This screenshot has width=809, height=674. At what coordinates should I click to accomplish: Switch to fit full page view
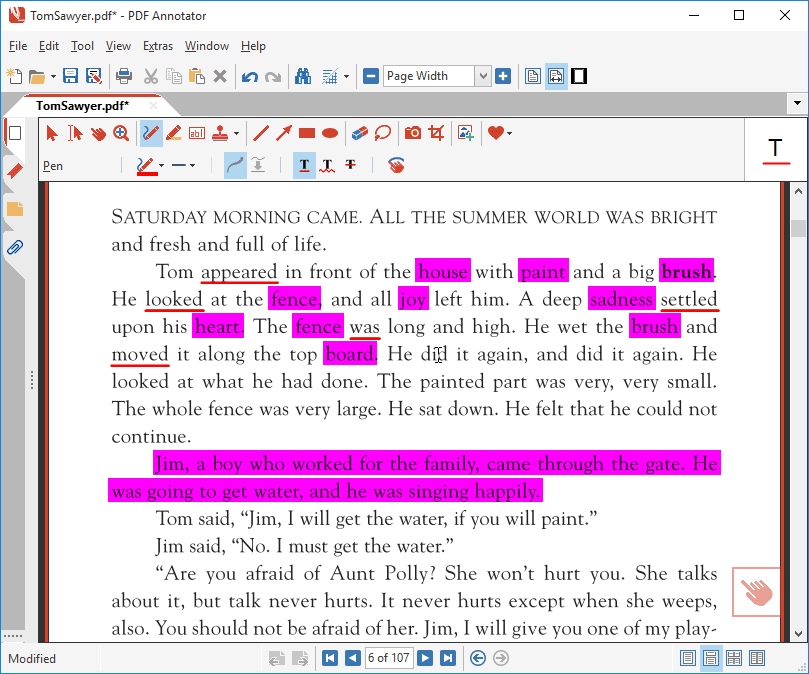[533, 76]
